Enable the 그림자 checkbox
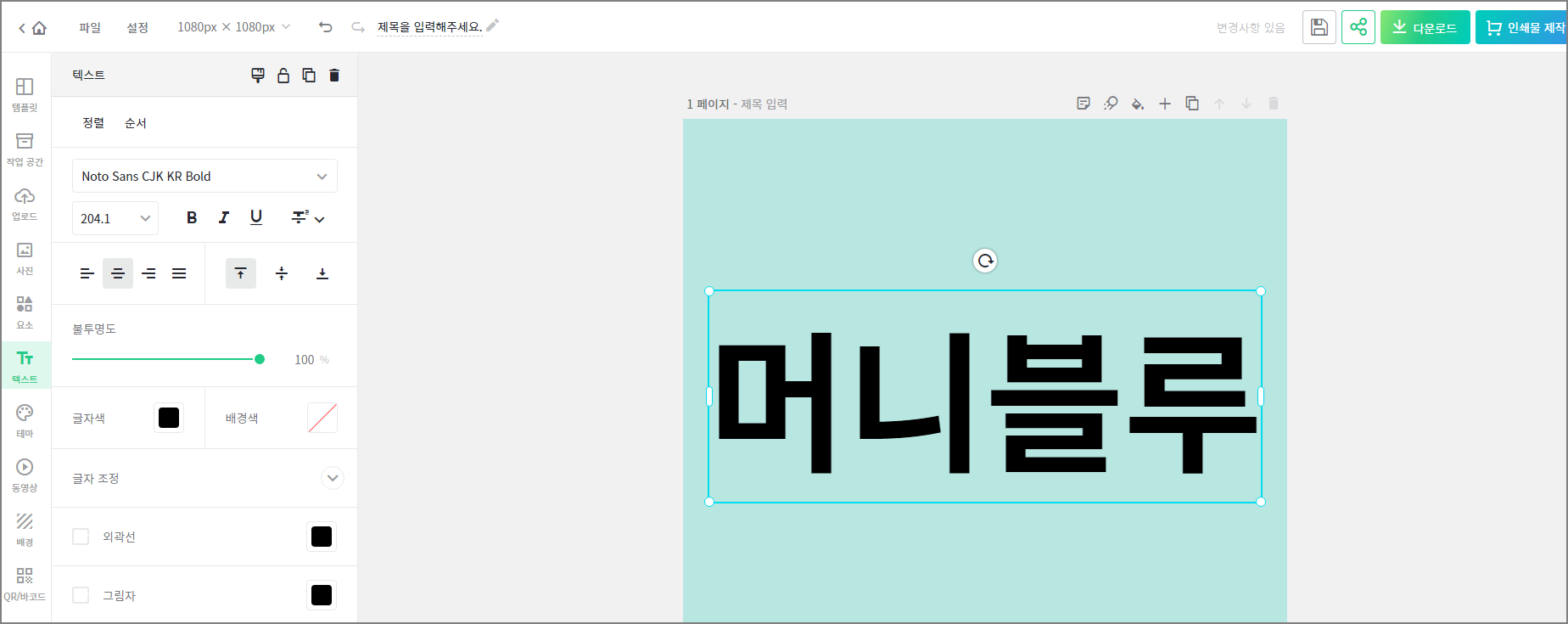Screen dimensions: 1568x624 tap(81, 595)
